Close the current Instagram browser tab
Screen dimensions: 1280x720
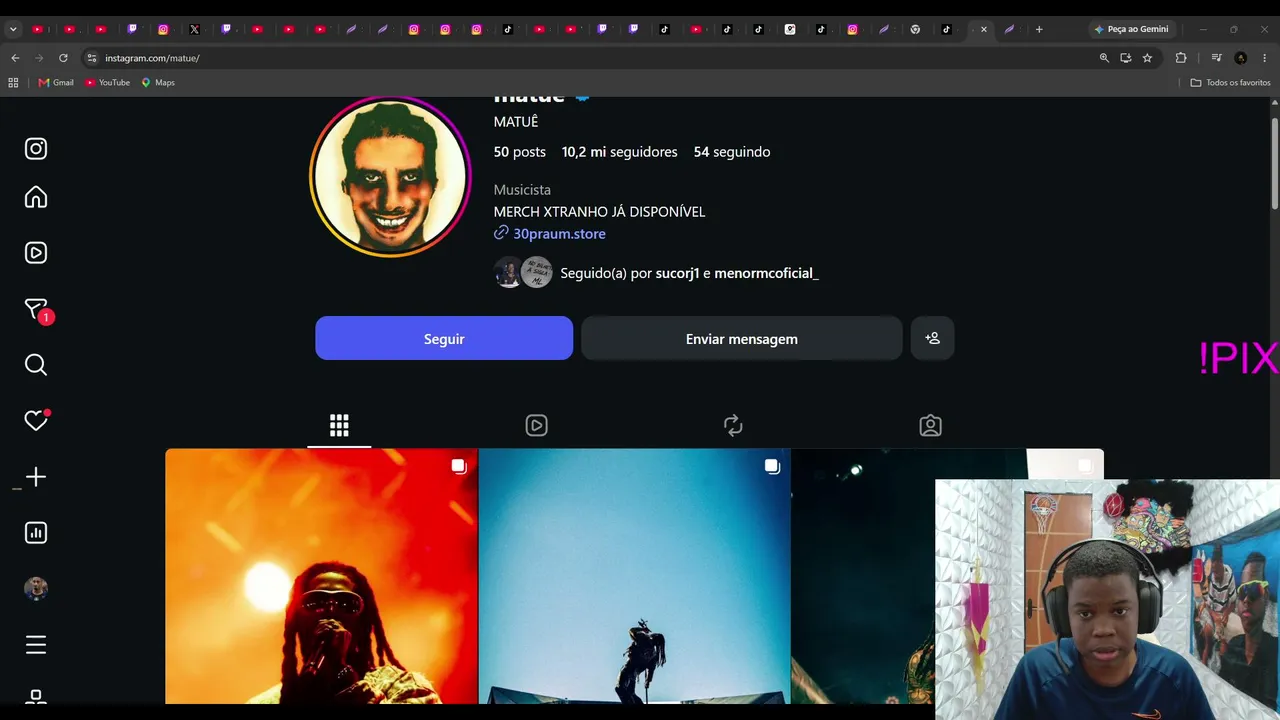[984, 29]
